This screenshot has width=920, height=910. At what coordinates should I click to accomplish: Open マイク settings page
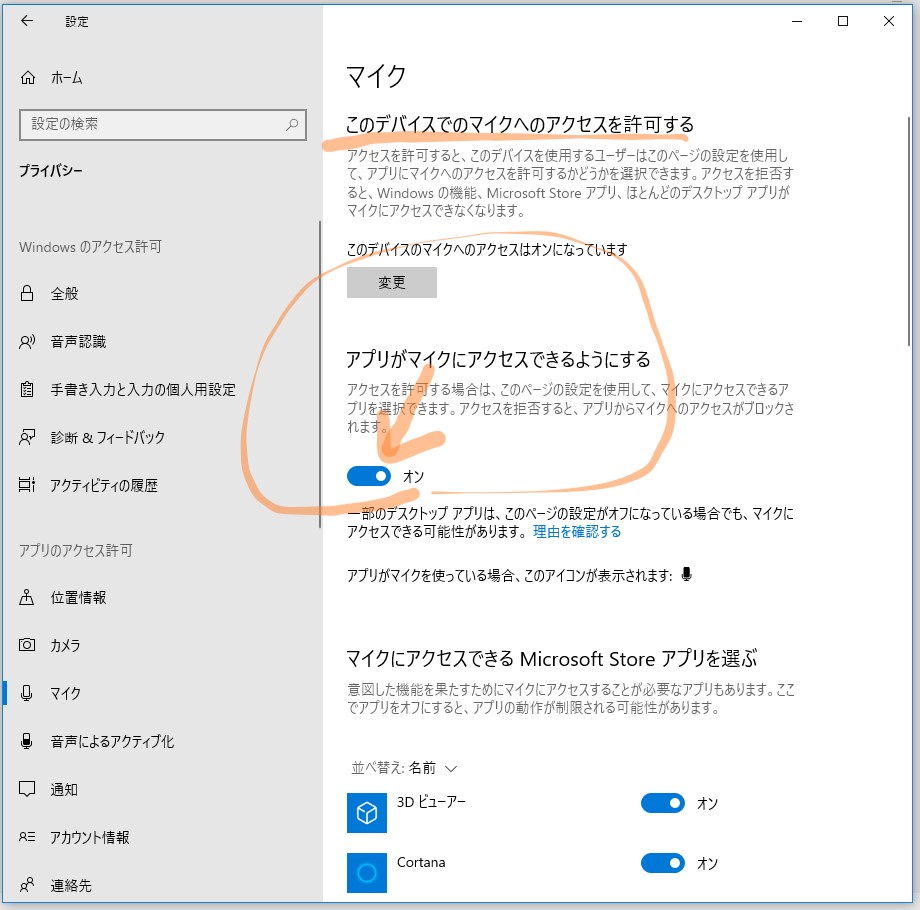163,693
